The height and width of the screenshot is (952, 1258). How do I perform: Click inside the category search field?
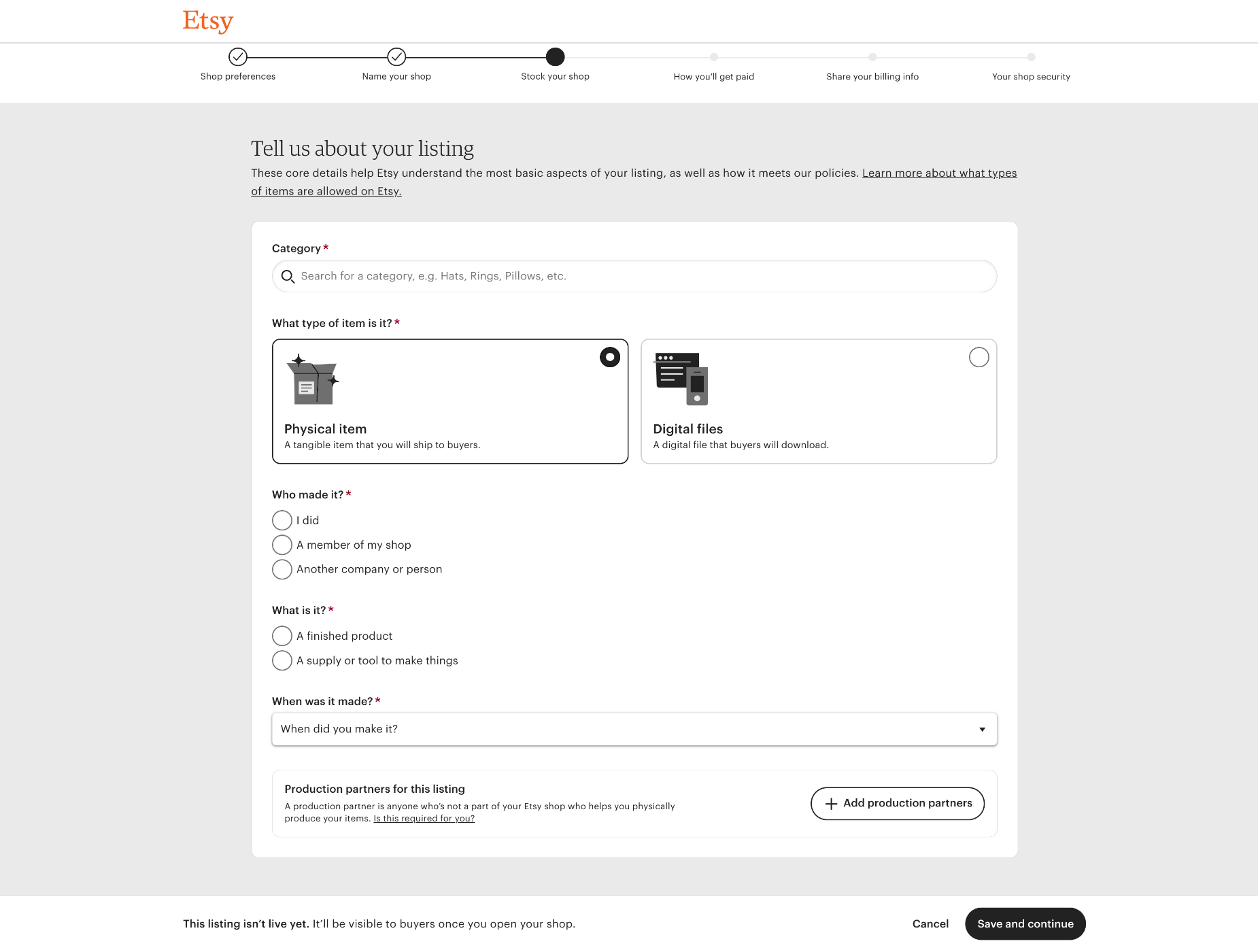pyautogui.click(x=612, y=276)
